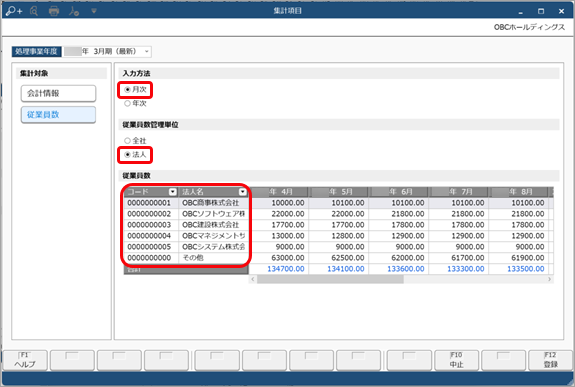Edit the 12800.00 cell
575x387 pixels.
[338, 236]
